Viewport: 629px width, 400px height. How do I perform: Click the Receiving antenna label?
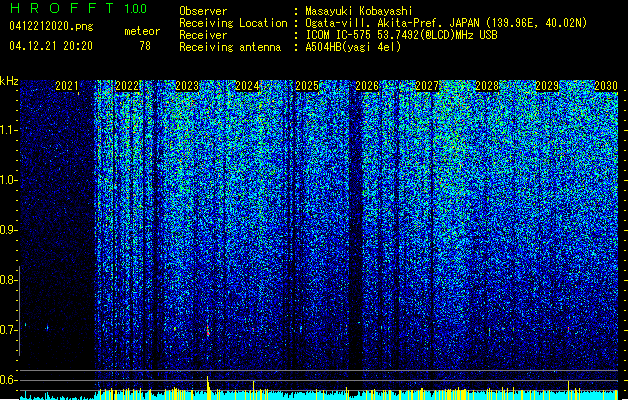(x=230, y=47)
